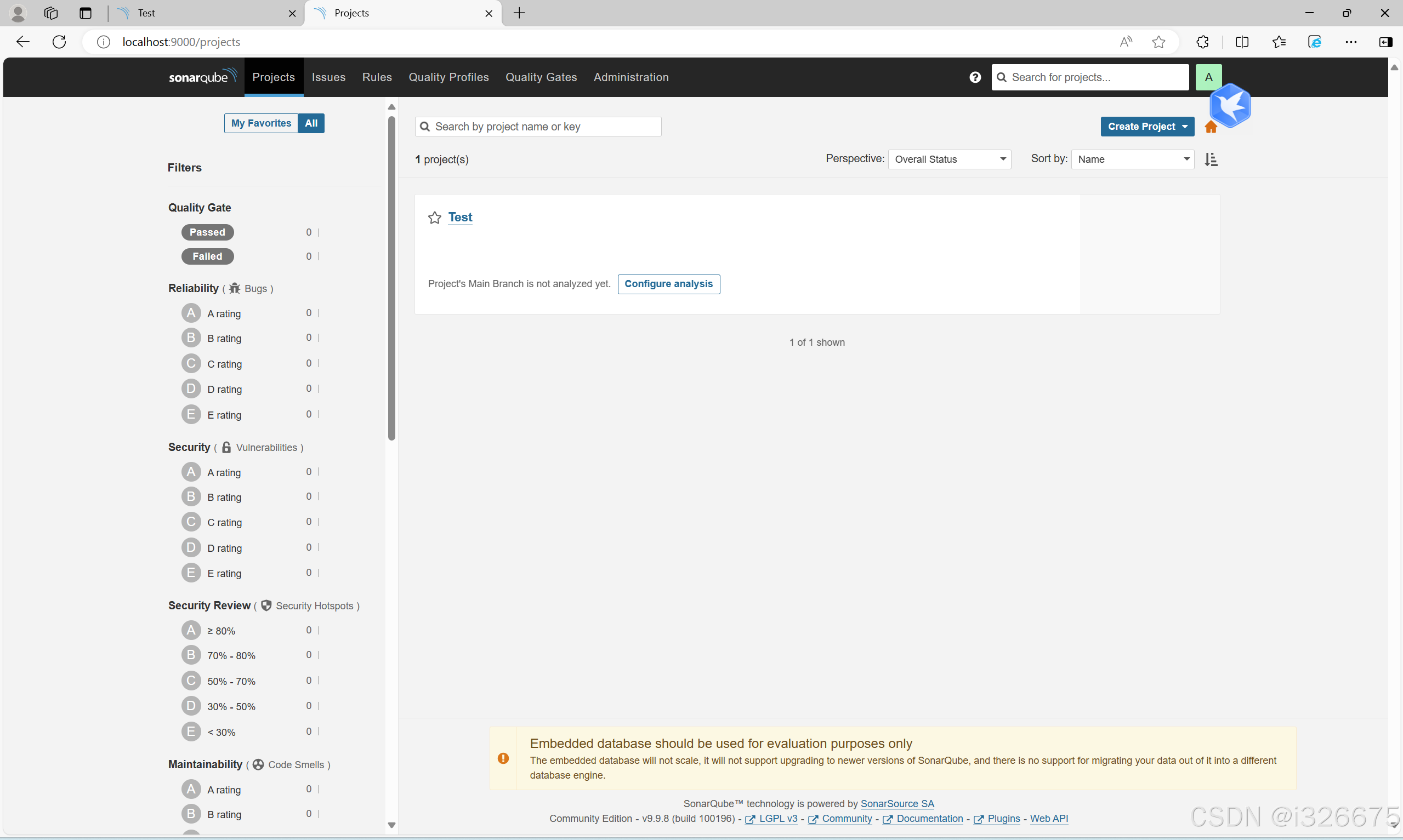Image resolution: width=1403 pixels, height=840 pixels.
Task: Go to Quality Profiles menu
Action: [448, 77]
